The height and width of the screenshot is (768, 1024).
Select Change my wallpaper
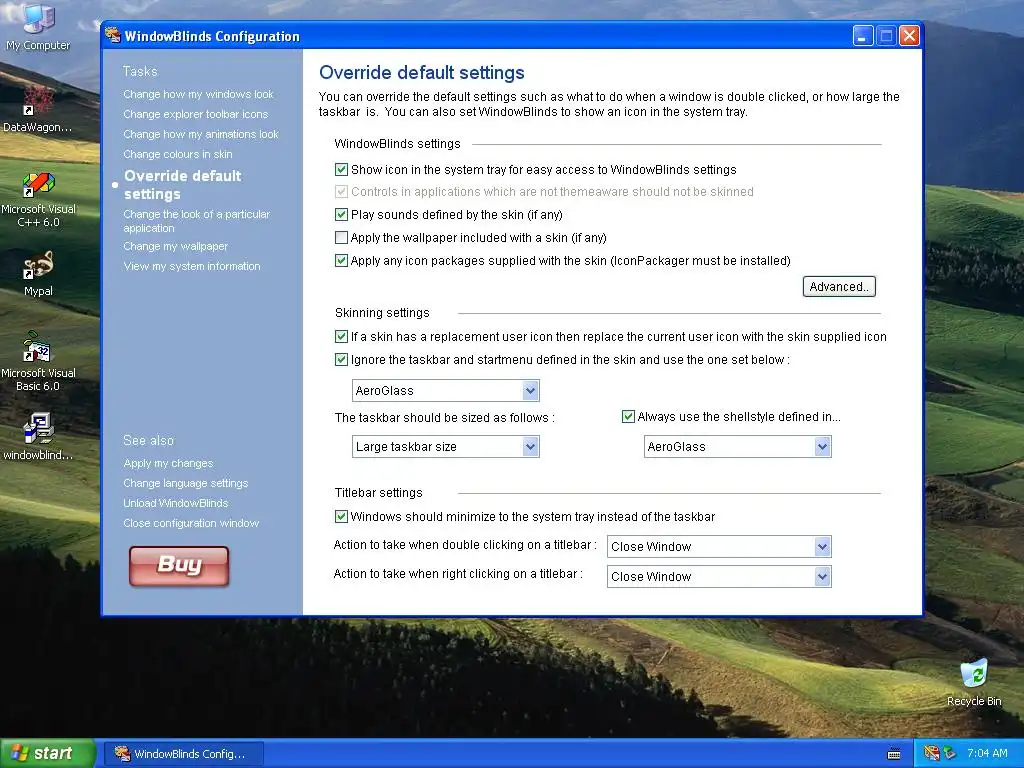coord(176,246)
